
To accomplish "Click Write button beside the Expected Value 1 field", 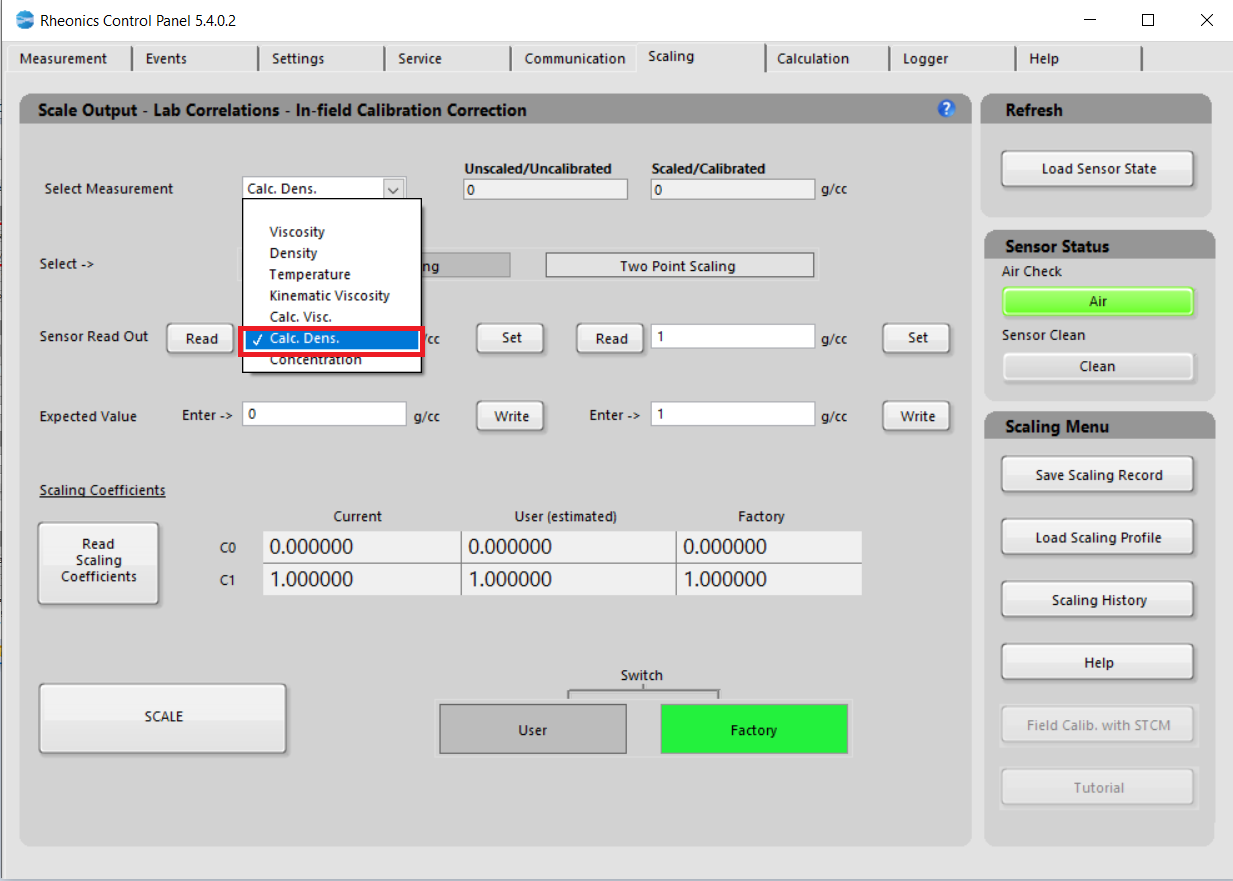I will [917, 416].
